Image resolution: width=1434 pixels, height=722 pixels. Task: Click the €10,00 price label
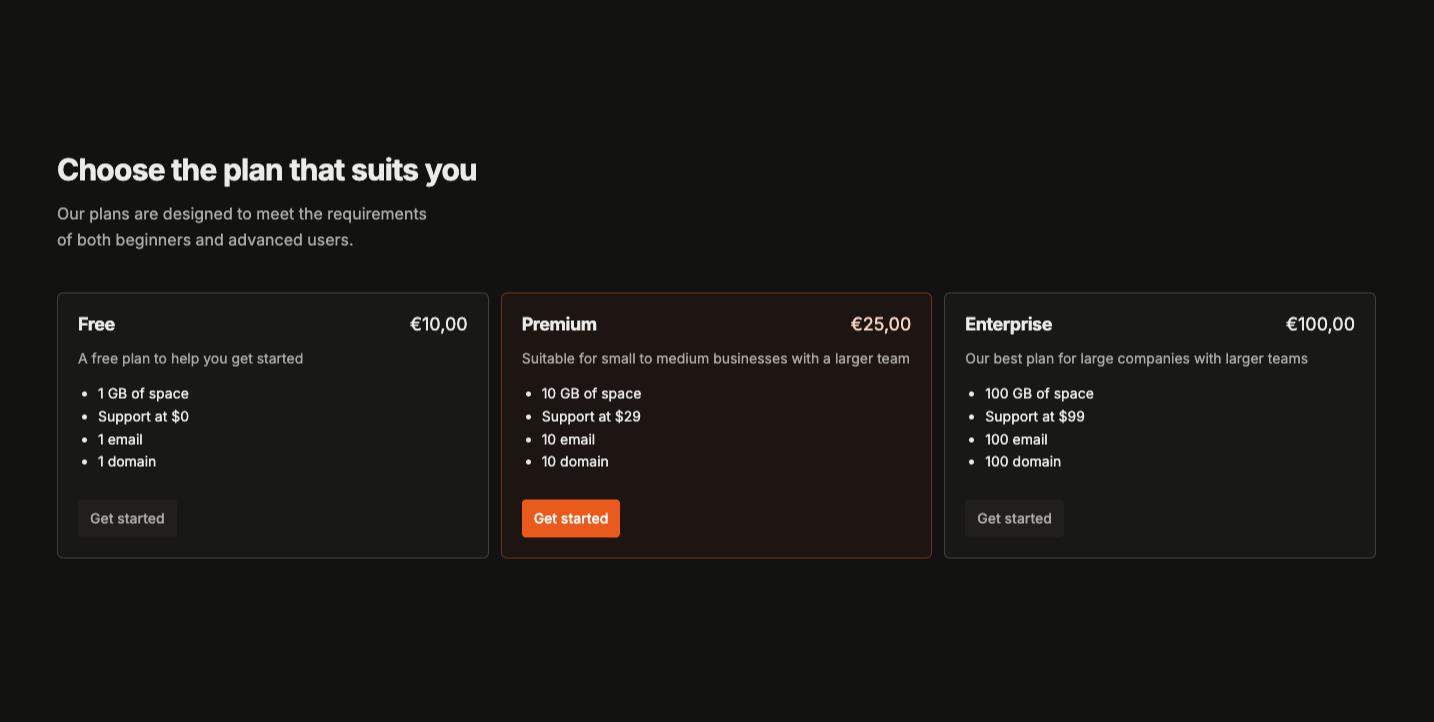[x=438, y=324]
